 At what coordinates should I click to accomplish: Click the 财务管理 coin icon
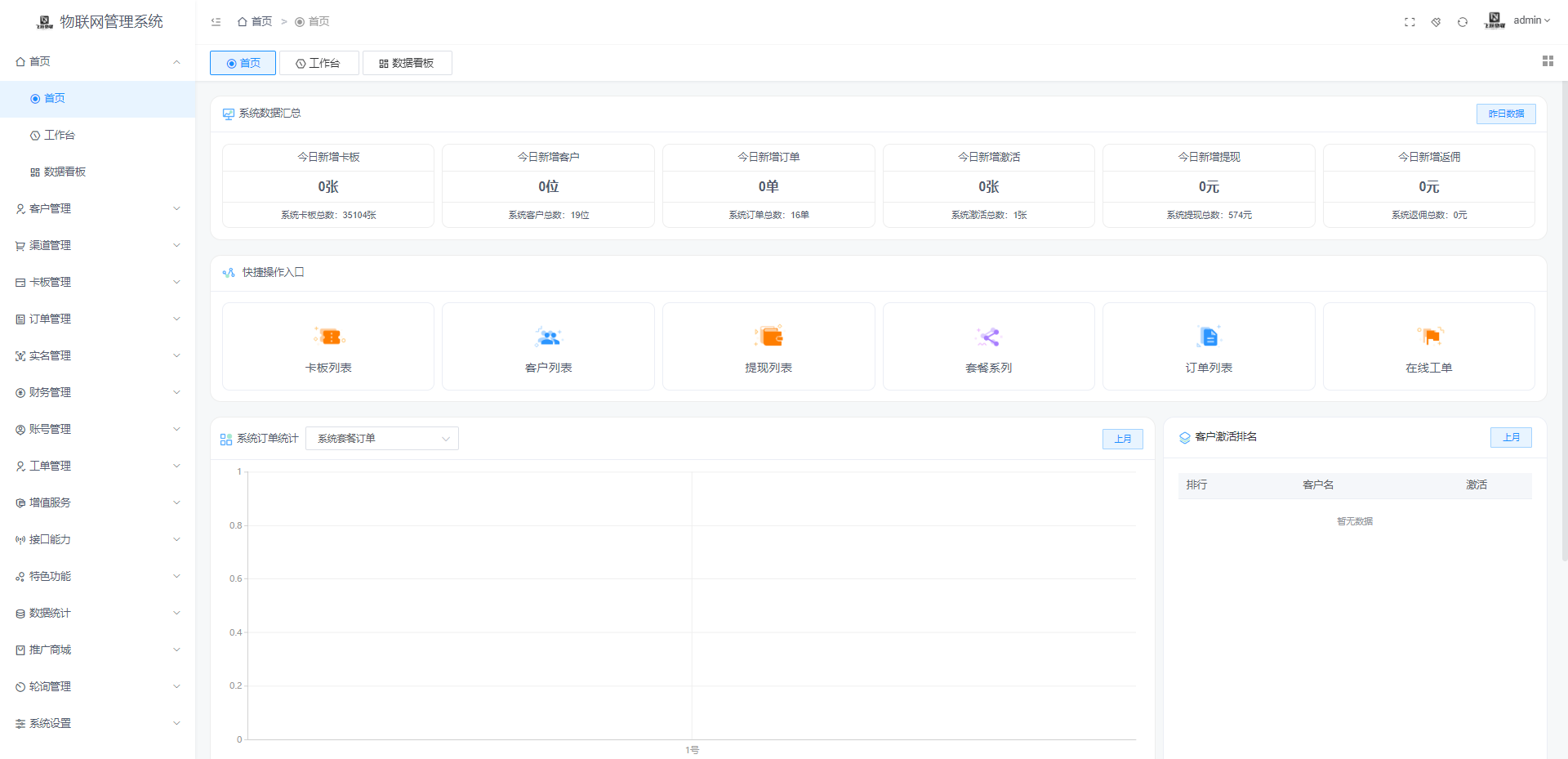20,393
